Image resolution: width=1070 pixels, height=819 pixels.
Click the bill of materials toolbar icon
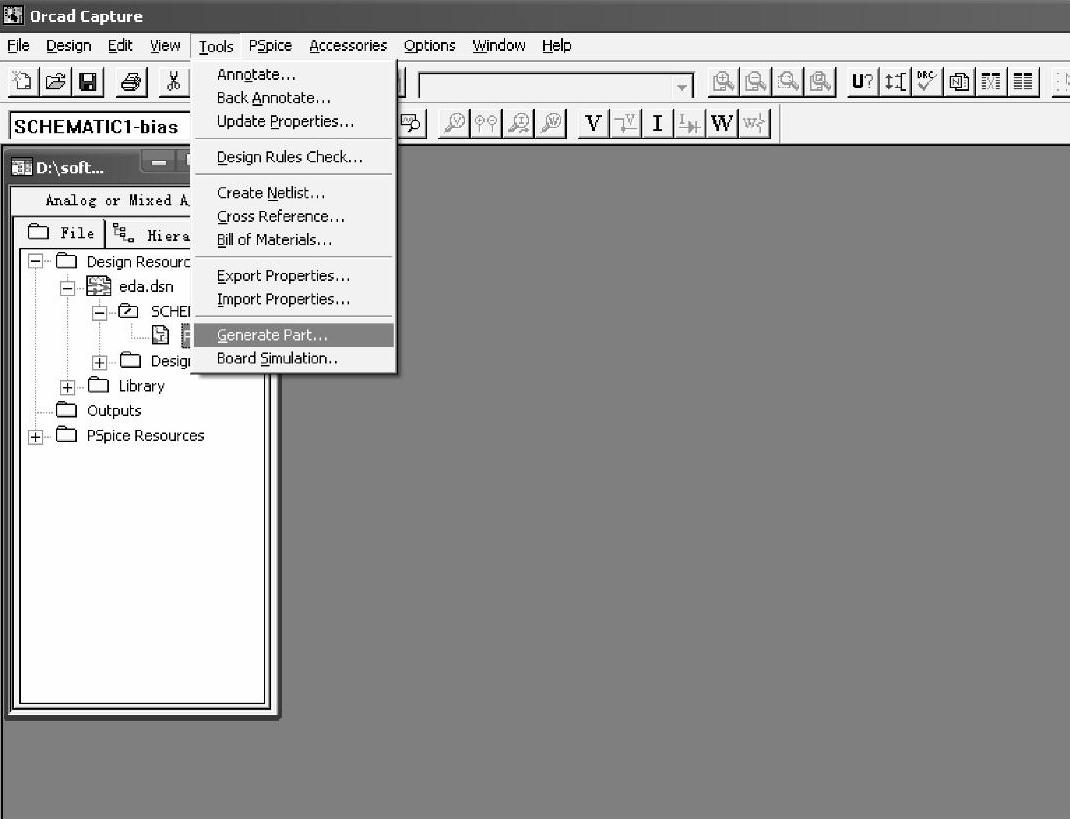1023,82
